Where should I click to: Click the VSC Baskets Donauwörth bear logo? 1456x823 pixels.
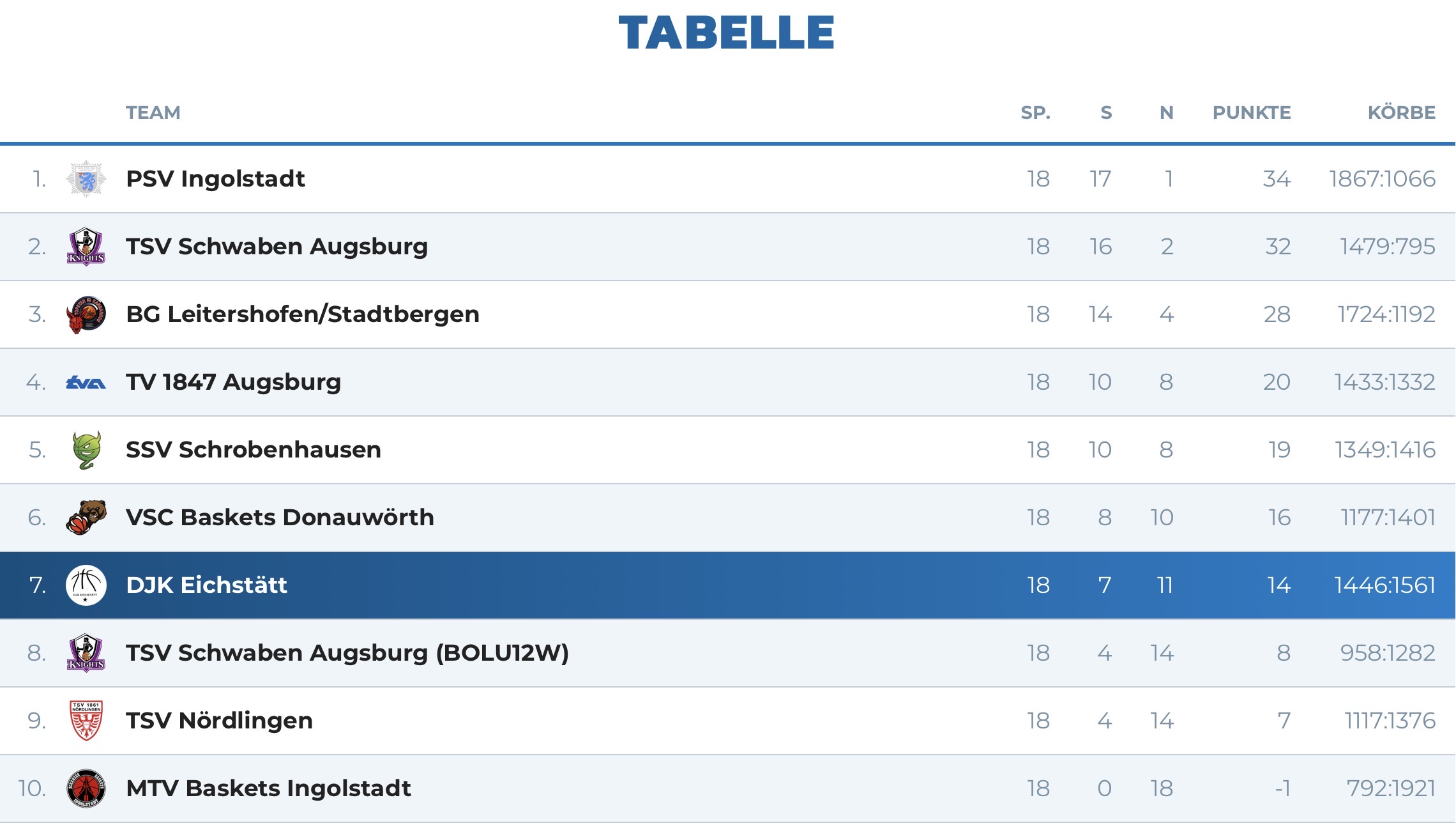(x=86, y=518)
